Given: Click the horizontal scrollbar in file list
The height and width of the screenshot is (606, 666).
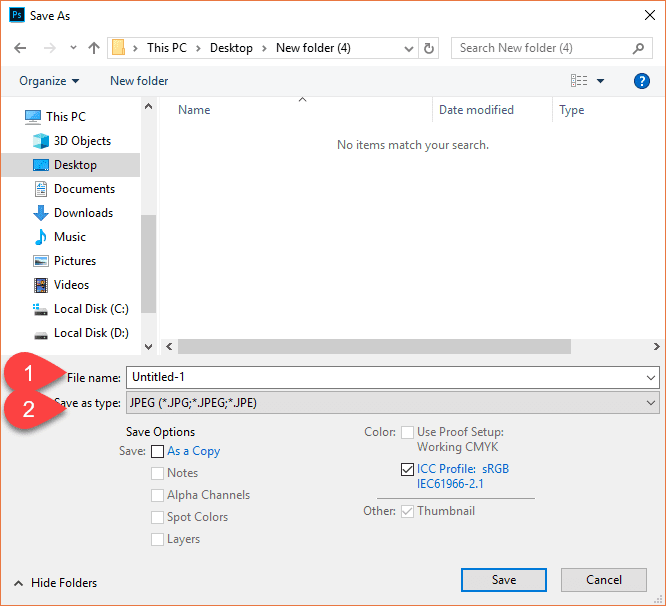Looking at the screenshot, I should (374, 347).
